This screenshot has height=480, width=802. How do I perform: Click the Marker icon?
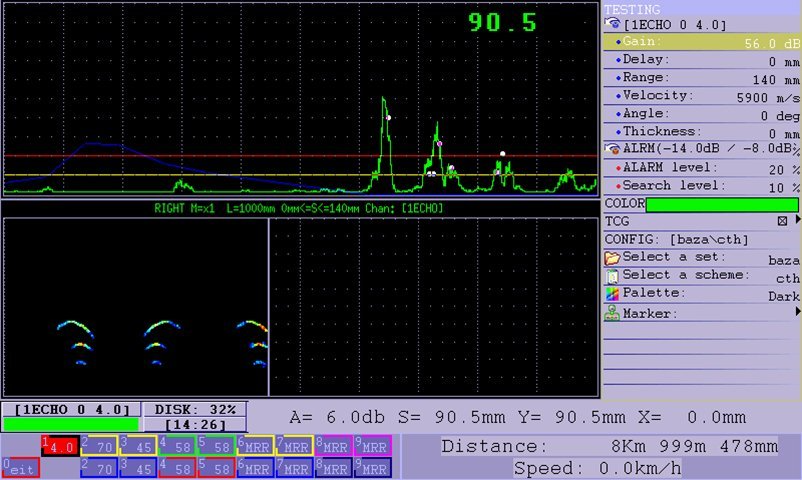(x=612, y=313)
